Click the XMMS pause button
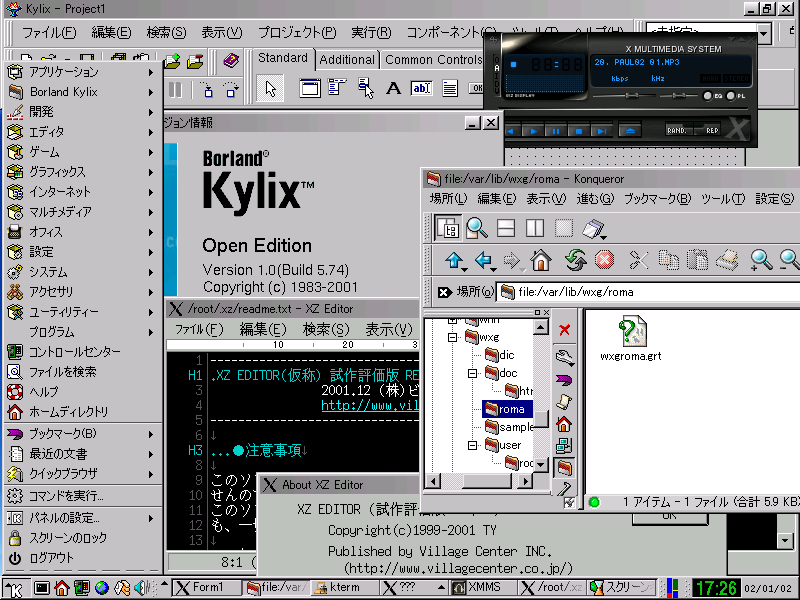This screenshot has width=800, height=600. pos(556,131)
